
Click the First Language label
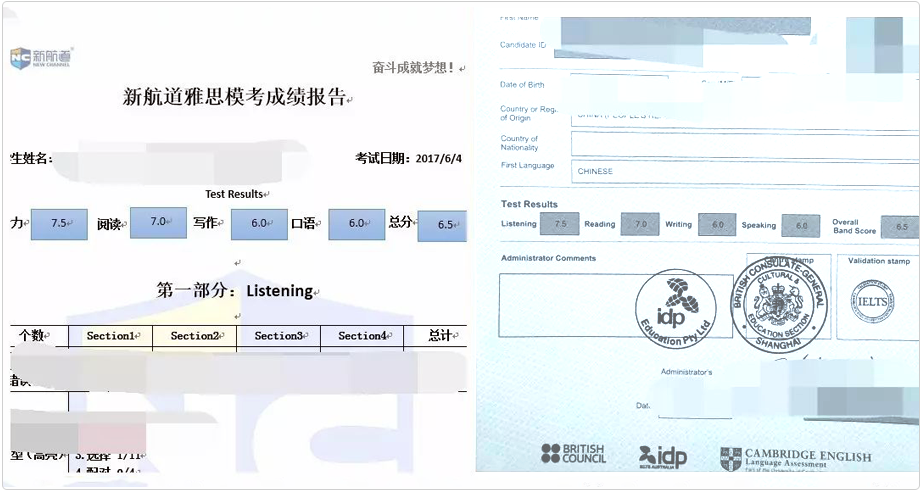[527, 166]
